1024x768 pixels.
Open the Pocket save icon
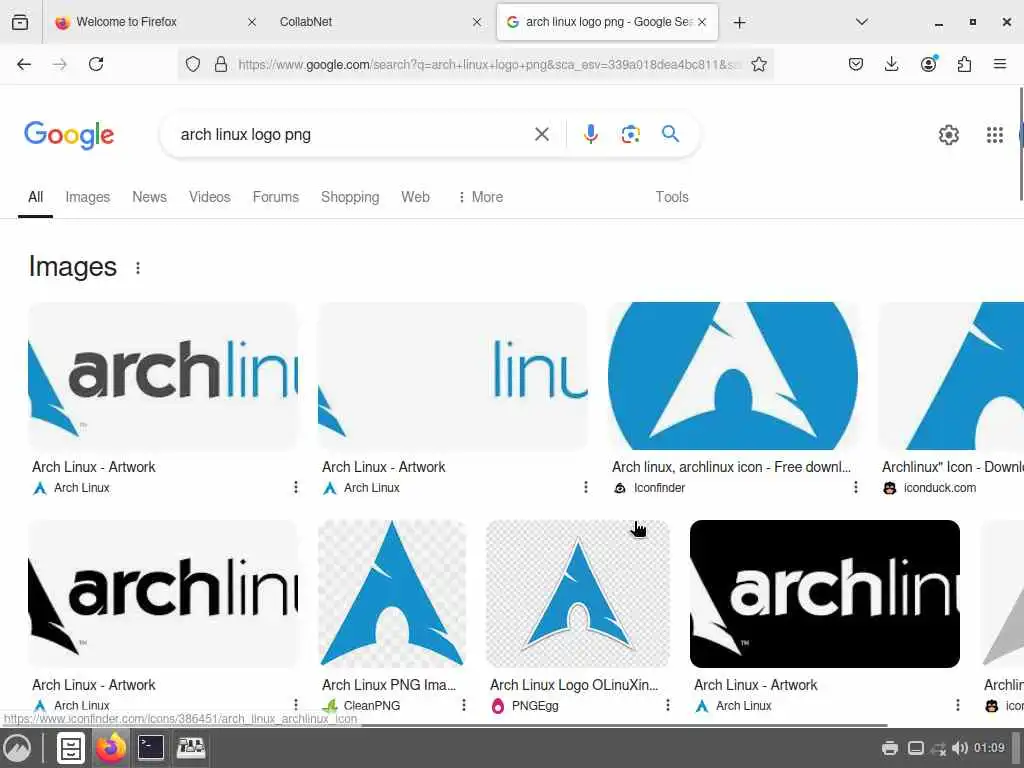pyautogui.click(x=856, y=64)
